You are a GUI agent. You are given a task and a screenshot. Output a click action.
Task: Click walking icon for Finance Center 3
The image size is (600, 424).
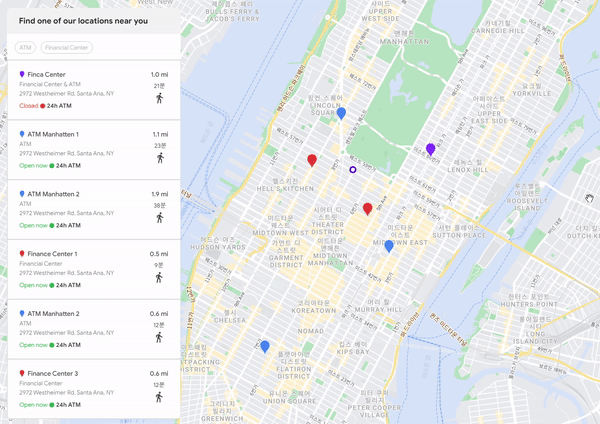pyautogui.click(x=159, y=397)
